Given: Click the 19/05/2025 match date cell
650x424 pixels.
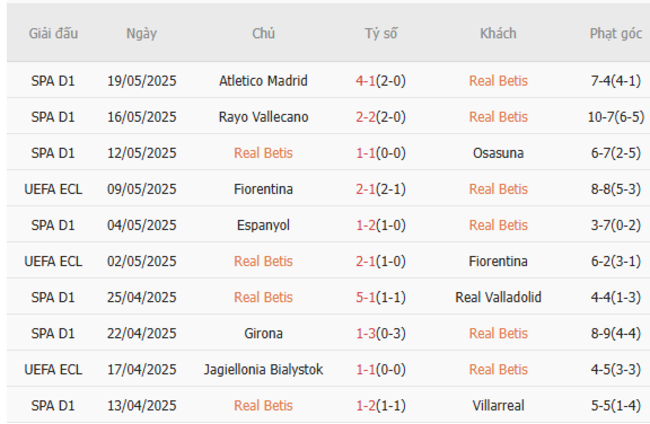Looking at the screenshot, I should tap(142, 81).
